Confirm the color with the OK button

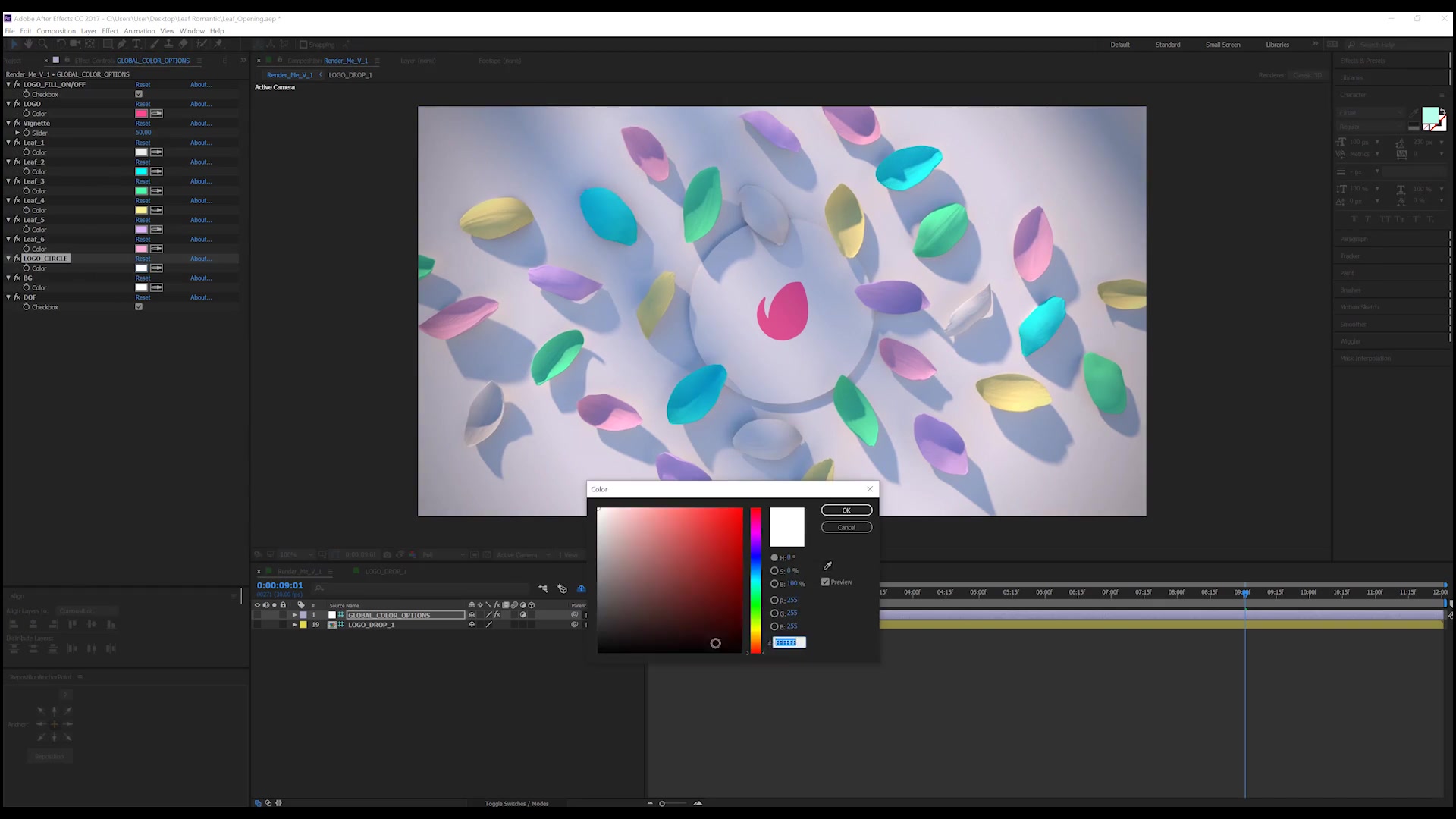pyautogui.click(x=846, y=510)
